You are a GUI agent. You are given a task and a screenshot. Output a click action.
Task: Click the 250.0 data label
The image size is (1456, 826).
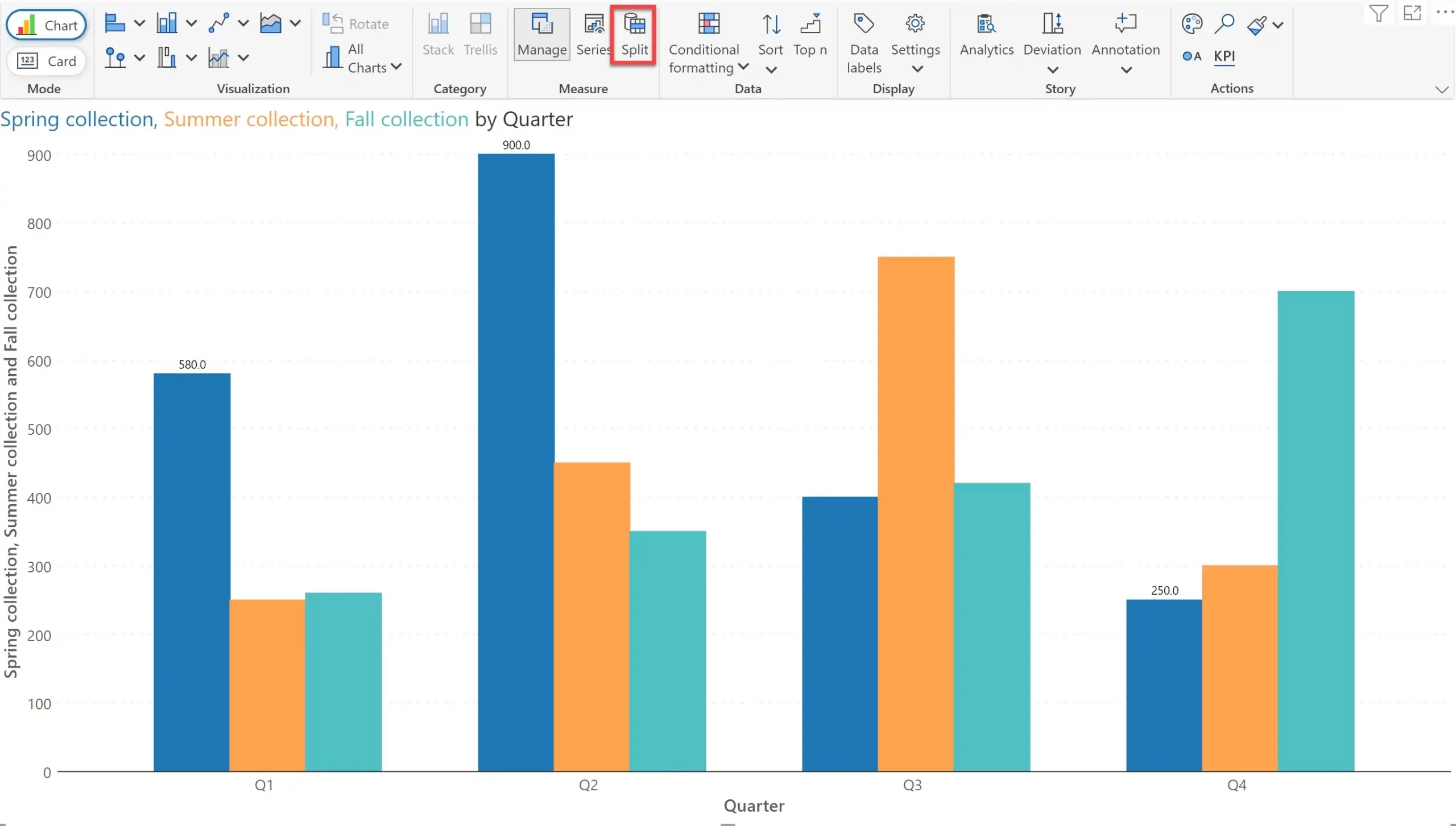[1164, 591]
